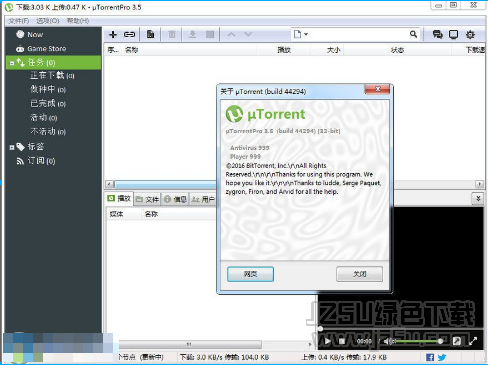Click the search magnifier icon
This screenshot has height=365, width=488.
click(413, 34)
